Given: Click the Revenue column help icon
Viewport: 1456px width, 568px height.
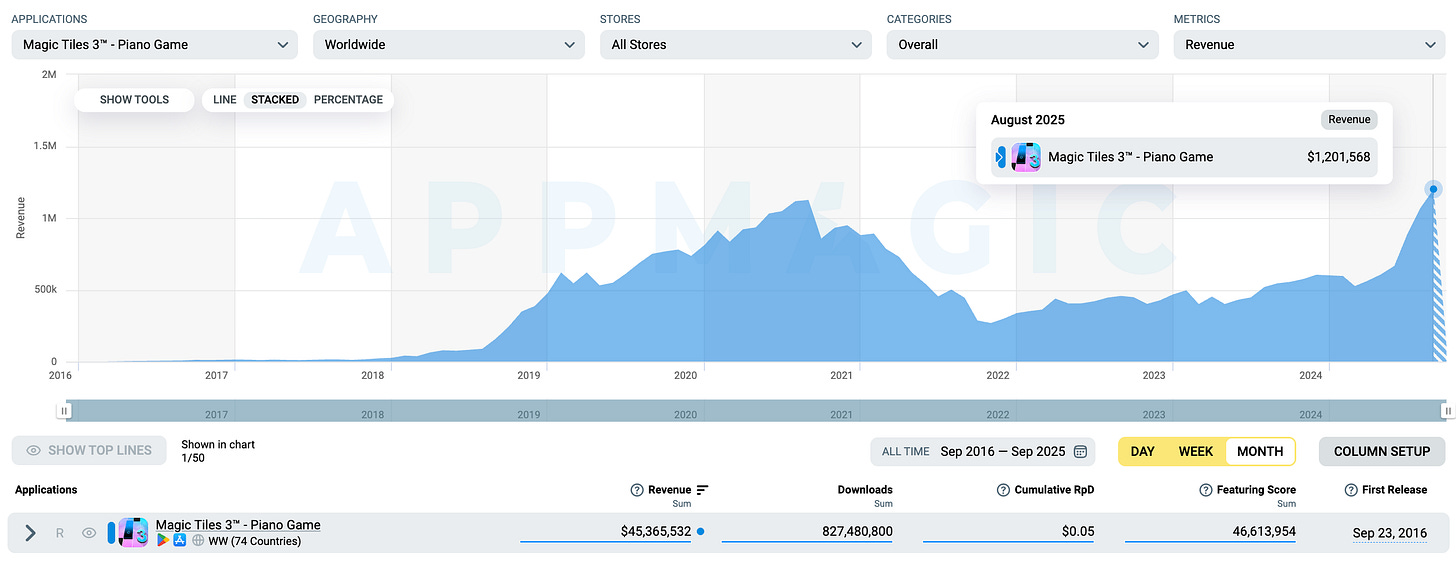Looking at the screenshot, I should click(x=637, y=490).
